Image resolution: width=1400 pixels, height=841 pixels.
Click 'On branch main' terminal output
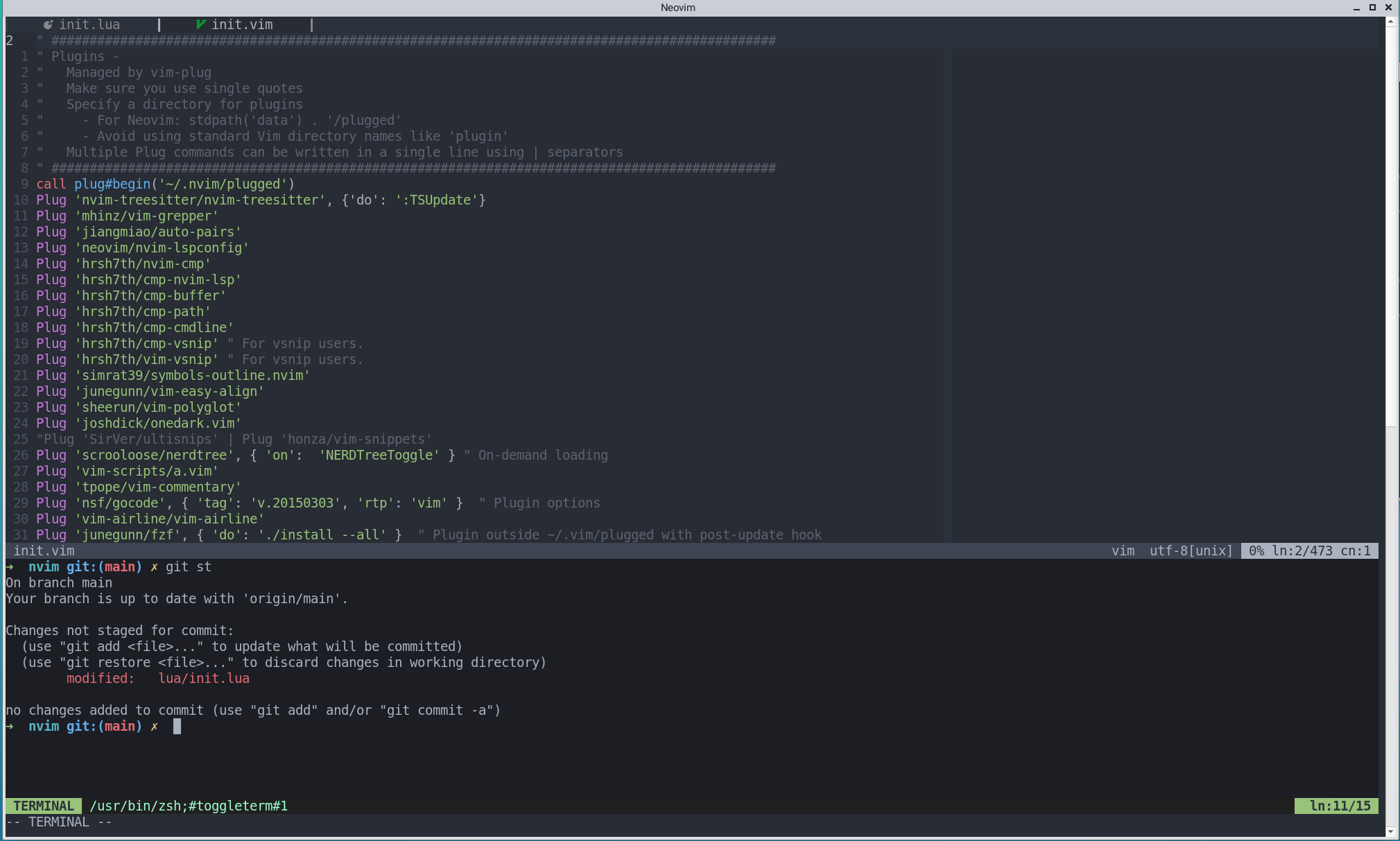[x=59, y=582]
